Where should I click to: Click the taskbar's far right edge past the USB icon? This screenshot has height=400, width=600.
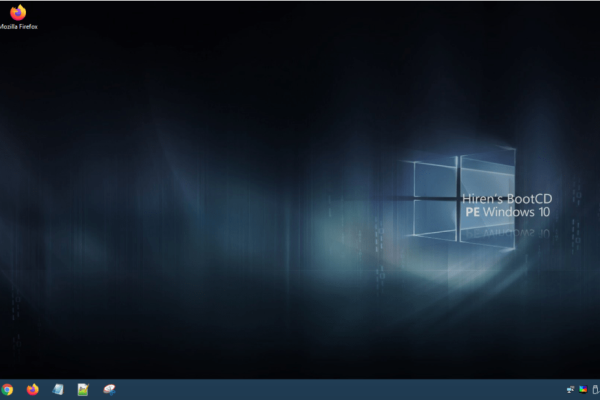pyautogui.click(x=598, y=389)
